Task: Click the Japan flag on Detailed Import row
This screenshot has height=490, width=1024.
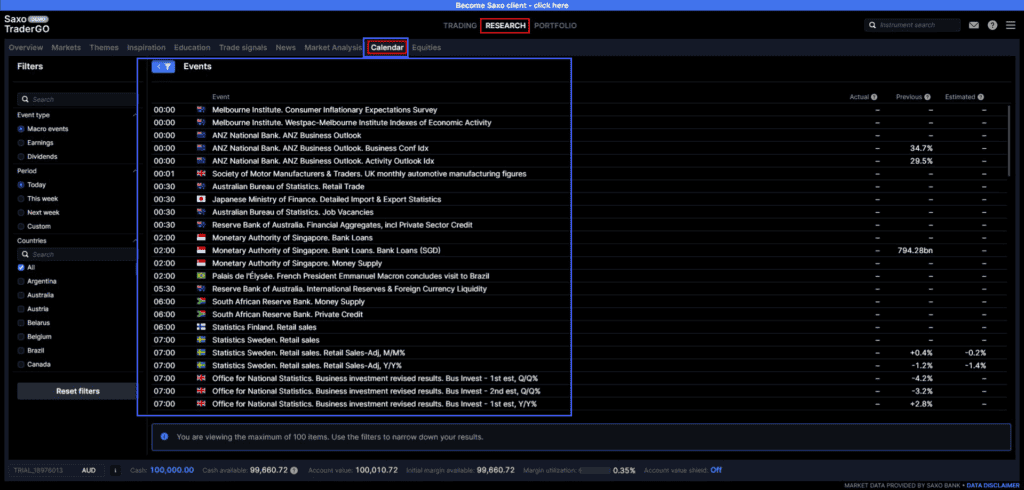Action: coord(201,199)
